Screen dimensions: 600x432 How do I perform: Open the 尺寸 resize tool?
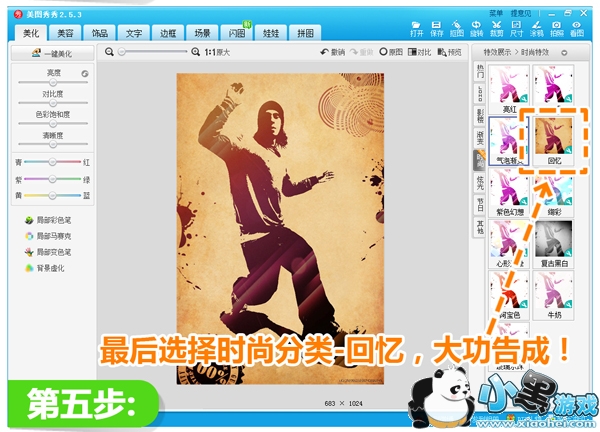[x=516, y=27]
